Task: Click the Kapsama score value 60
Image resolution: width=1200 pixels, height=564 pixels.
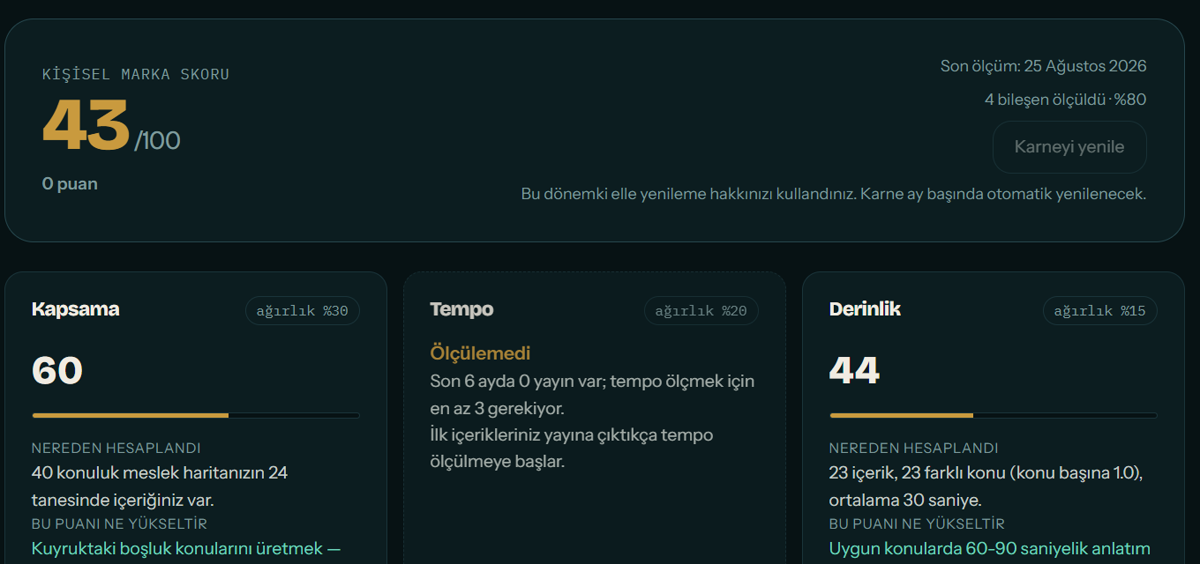Action: click(x=57, y=371)
